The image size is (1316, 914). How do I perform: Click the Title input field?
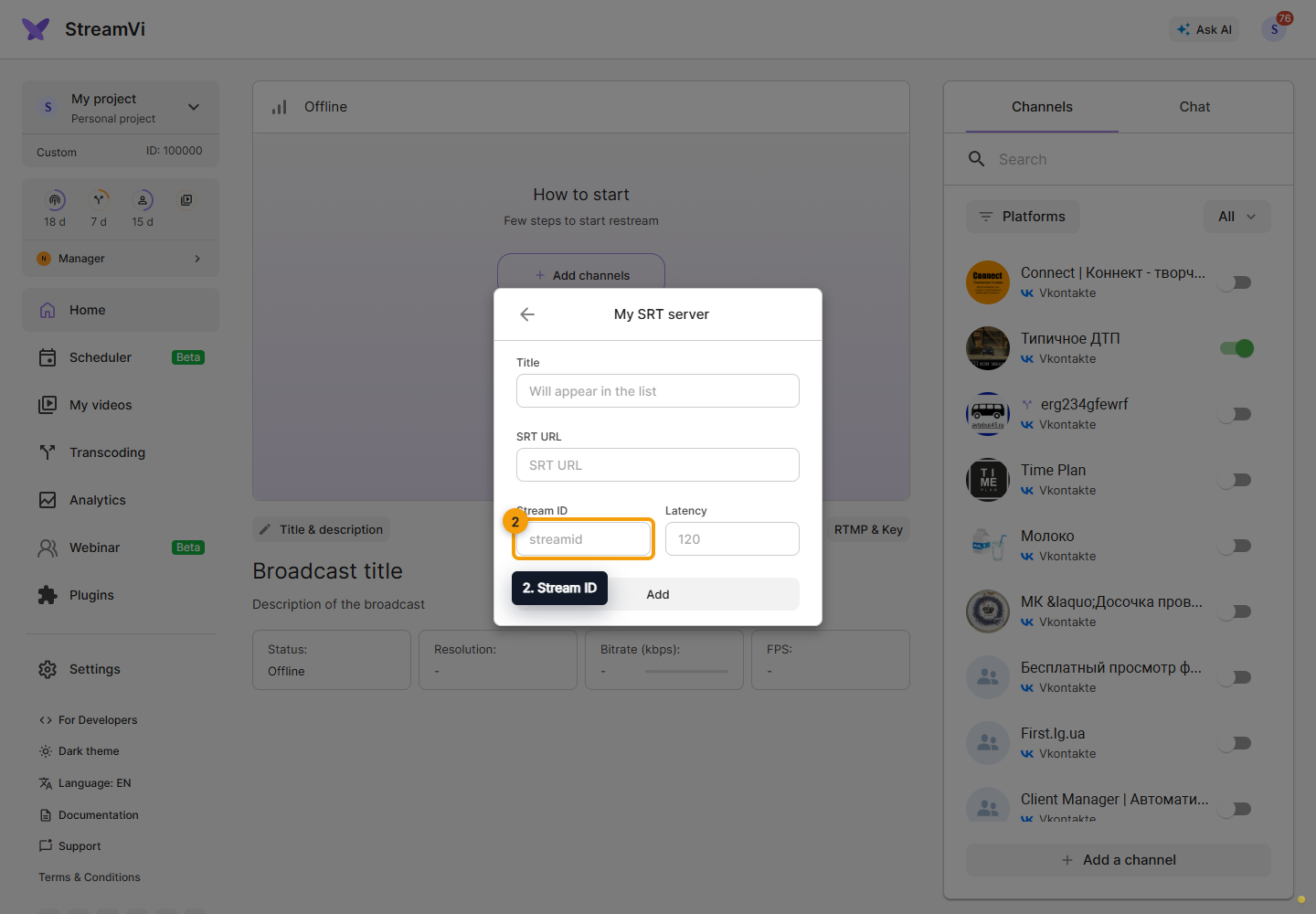(658, 391)
